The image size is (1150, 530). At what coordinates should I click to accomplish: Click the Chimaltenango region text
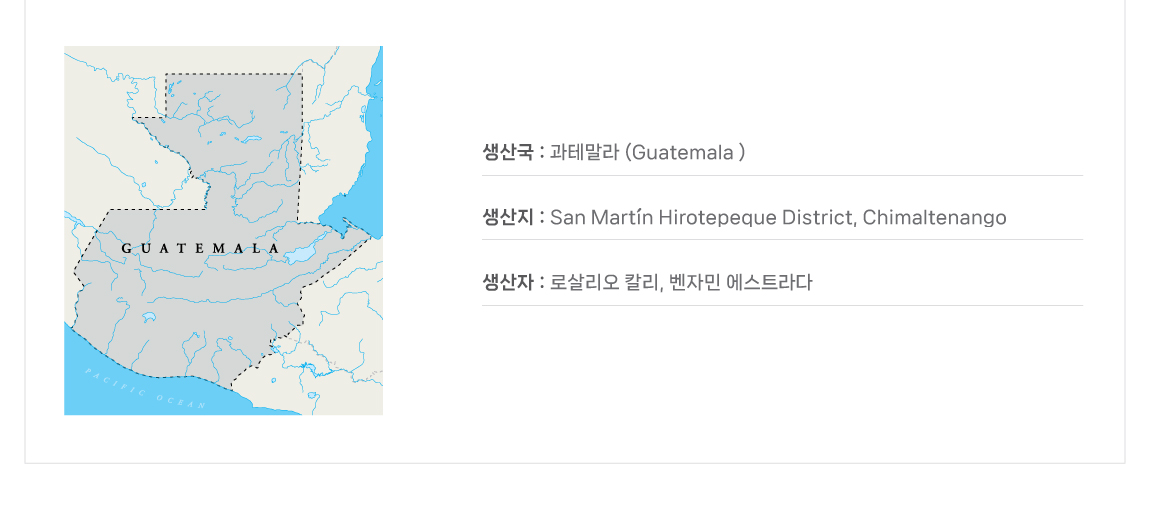[934, 218]
